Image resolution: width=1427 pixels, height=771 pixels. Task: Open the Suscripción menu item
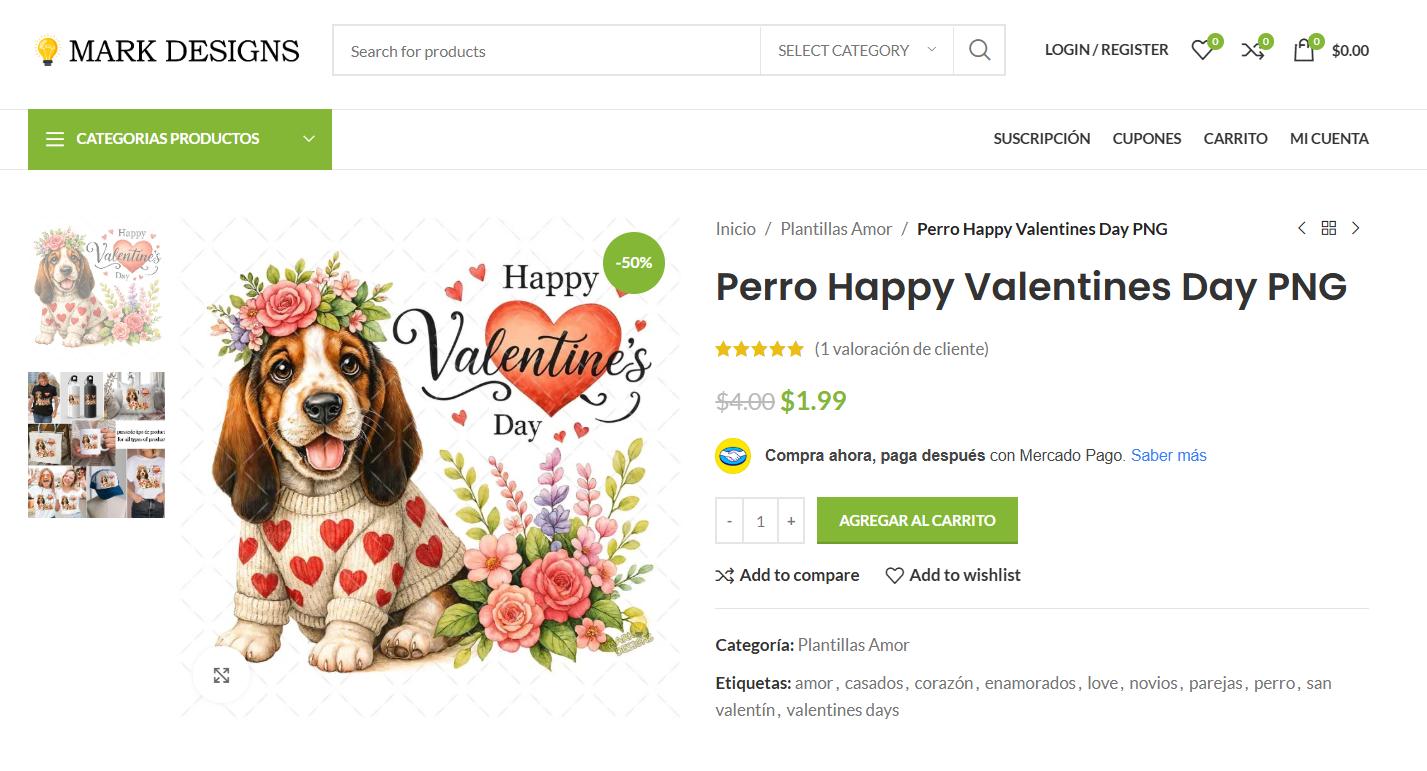click(1041, 139)
